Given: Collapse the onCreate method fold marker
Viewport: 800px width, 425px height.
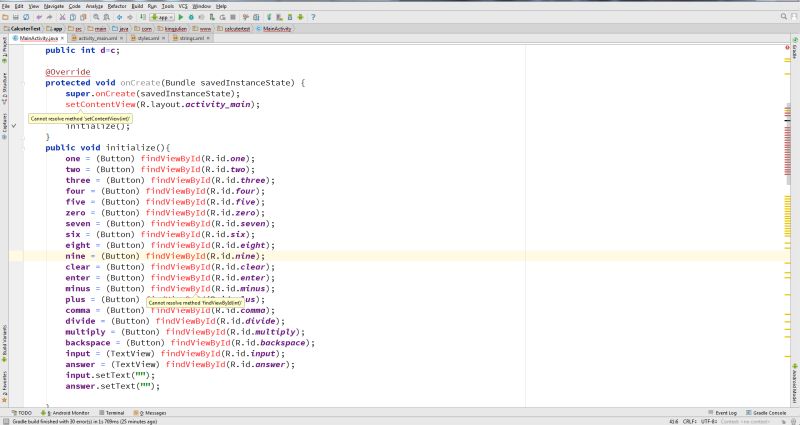Looking at the screenshot, I should coord(23,83).
